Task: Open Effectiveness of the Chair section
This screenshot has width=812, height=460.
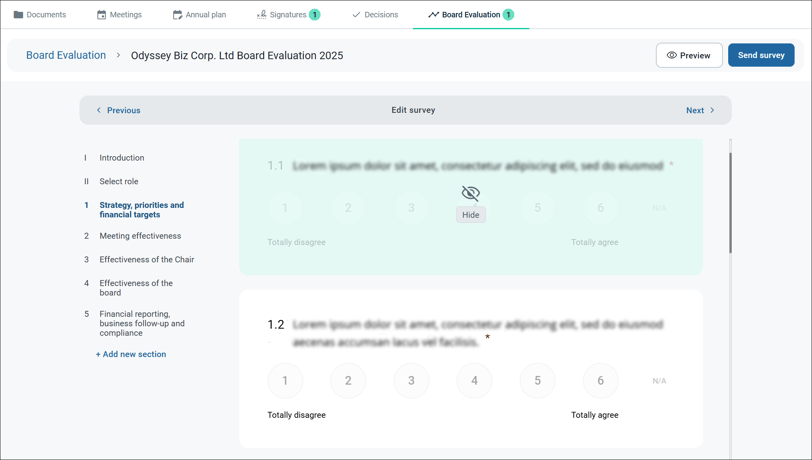Action: tap(147, 260)
